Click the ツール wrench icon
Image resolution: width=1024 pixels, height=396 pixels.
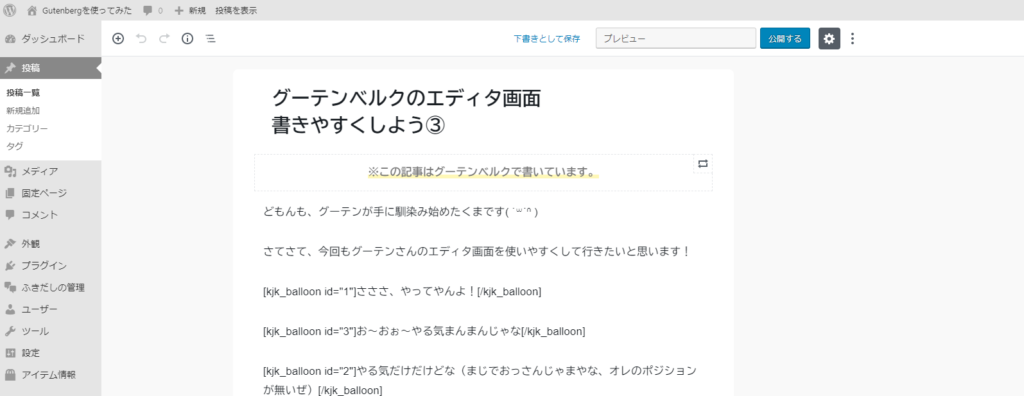point(10,331)
